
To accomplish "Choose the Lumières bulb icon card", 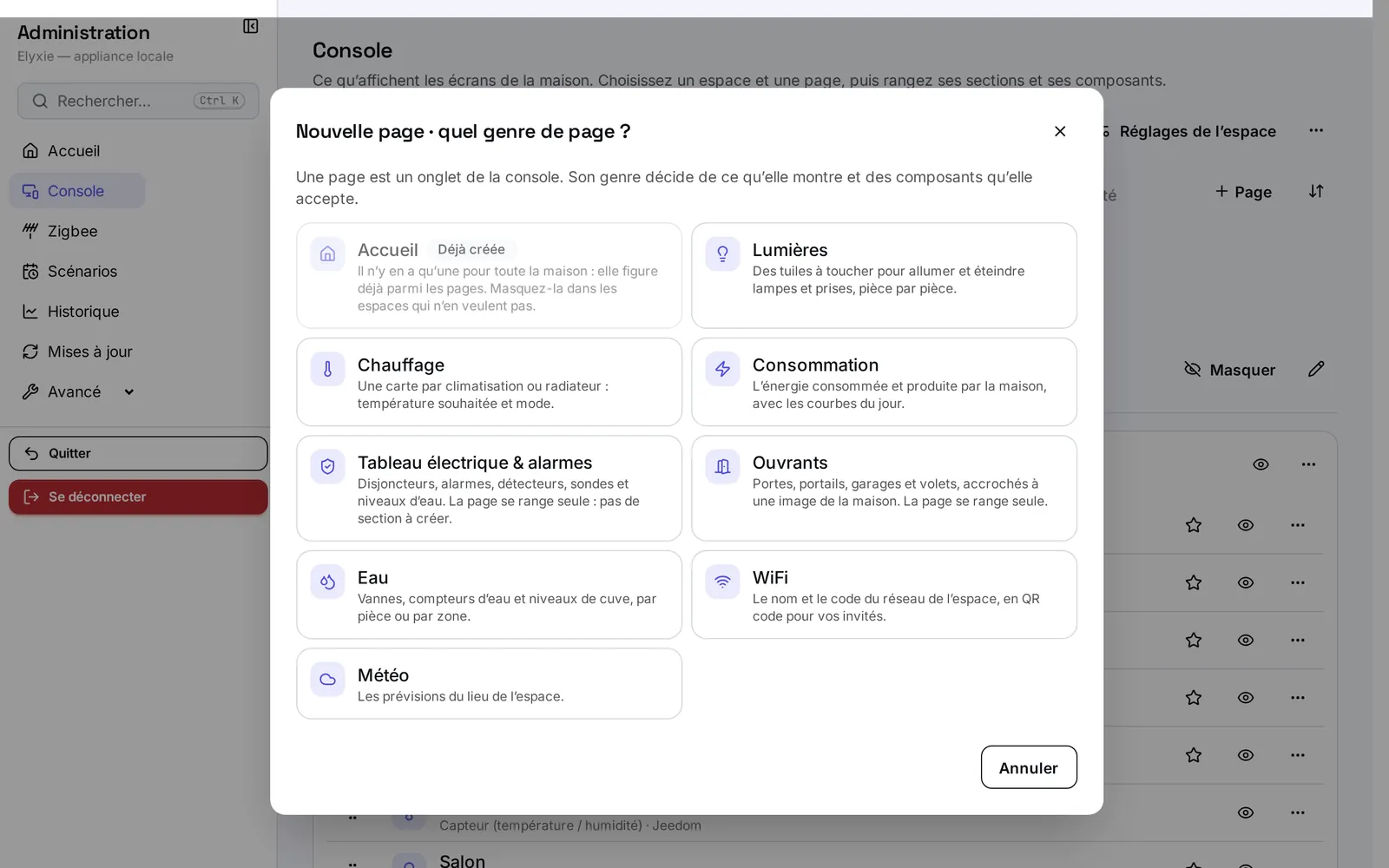I will pyautogui.click(x=884, y=275).
